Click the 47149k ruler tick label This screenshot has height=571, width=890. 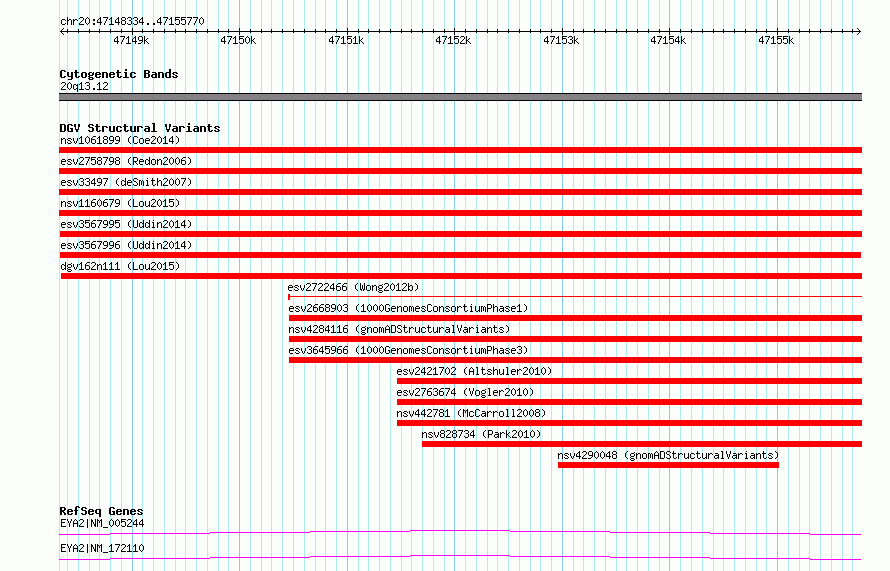pos(131,40)
